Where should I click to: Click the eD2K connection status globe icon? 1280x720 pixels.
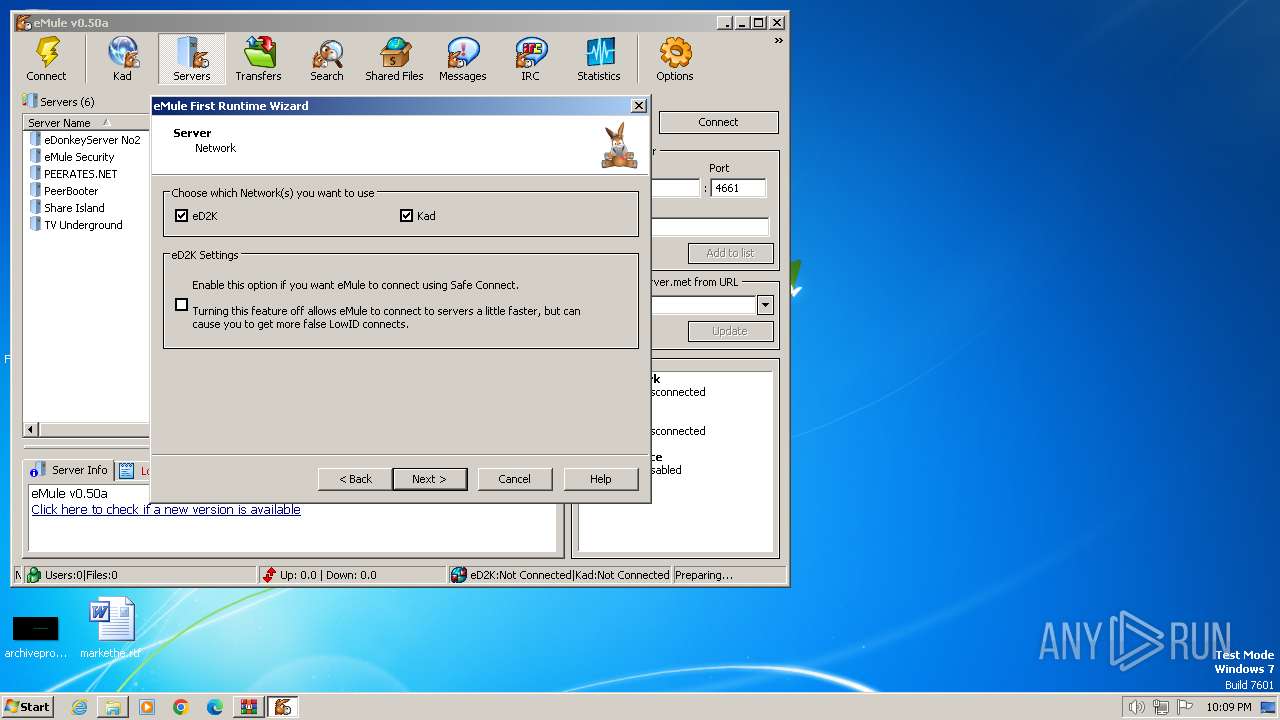click(x=458, y=575)
